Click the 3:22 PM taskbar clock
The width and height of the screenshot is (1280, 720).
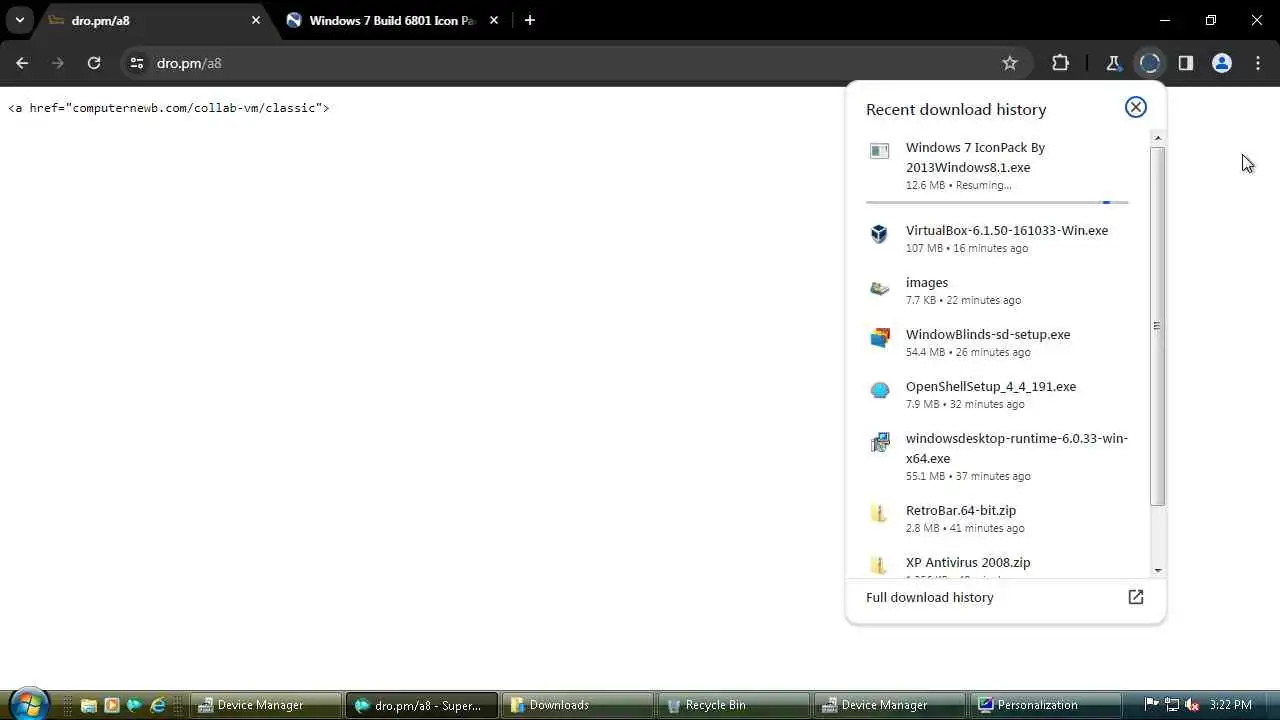1231,705
